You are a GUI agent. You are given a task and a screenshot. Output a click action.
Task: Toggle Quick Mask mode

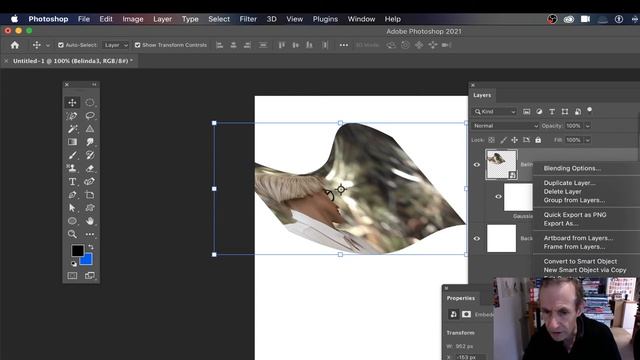click(x=72, y=276)
